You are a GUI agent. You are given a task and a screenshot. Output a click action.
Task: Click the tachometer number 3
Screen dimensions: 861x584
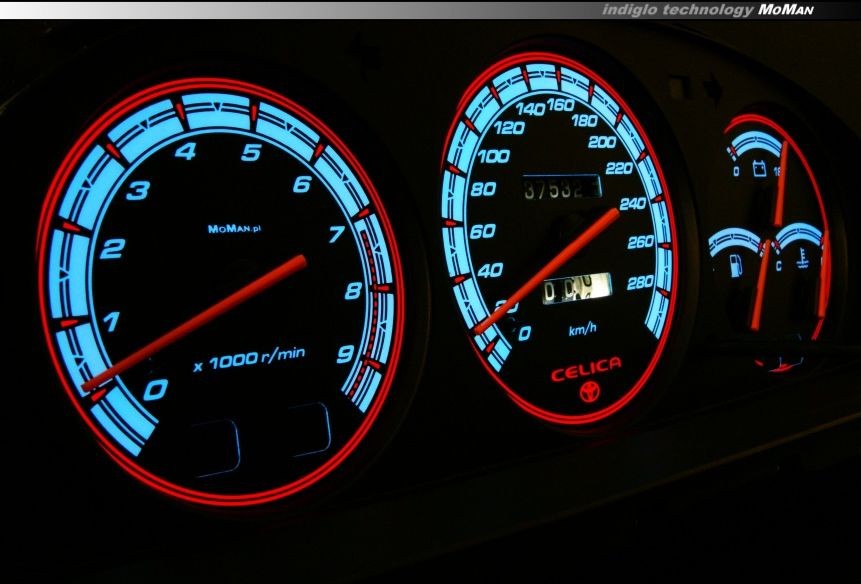click(138, 190)
